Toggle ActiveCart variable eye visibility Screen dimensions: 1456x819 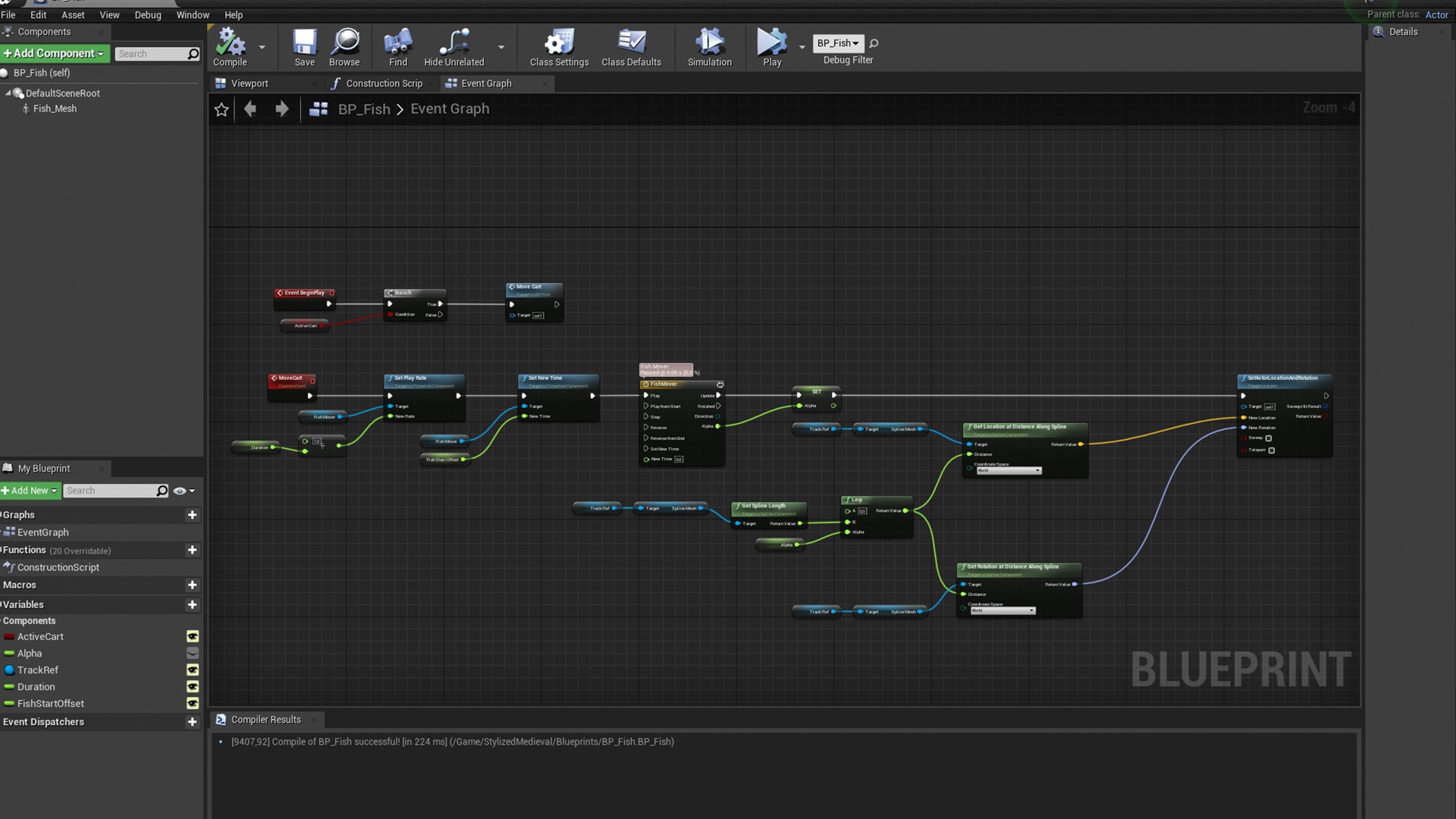point(193,637)
